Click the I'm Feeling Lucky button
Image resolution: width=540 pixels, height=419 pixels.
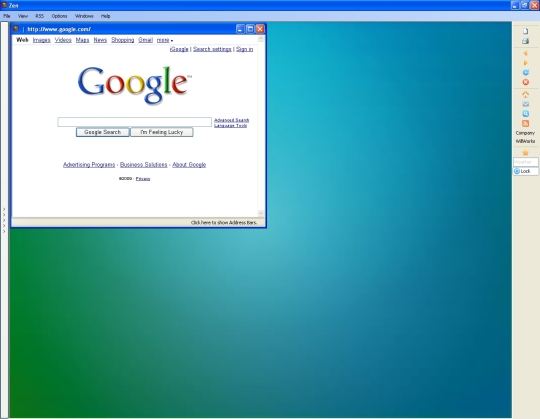coord(162,132)
